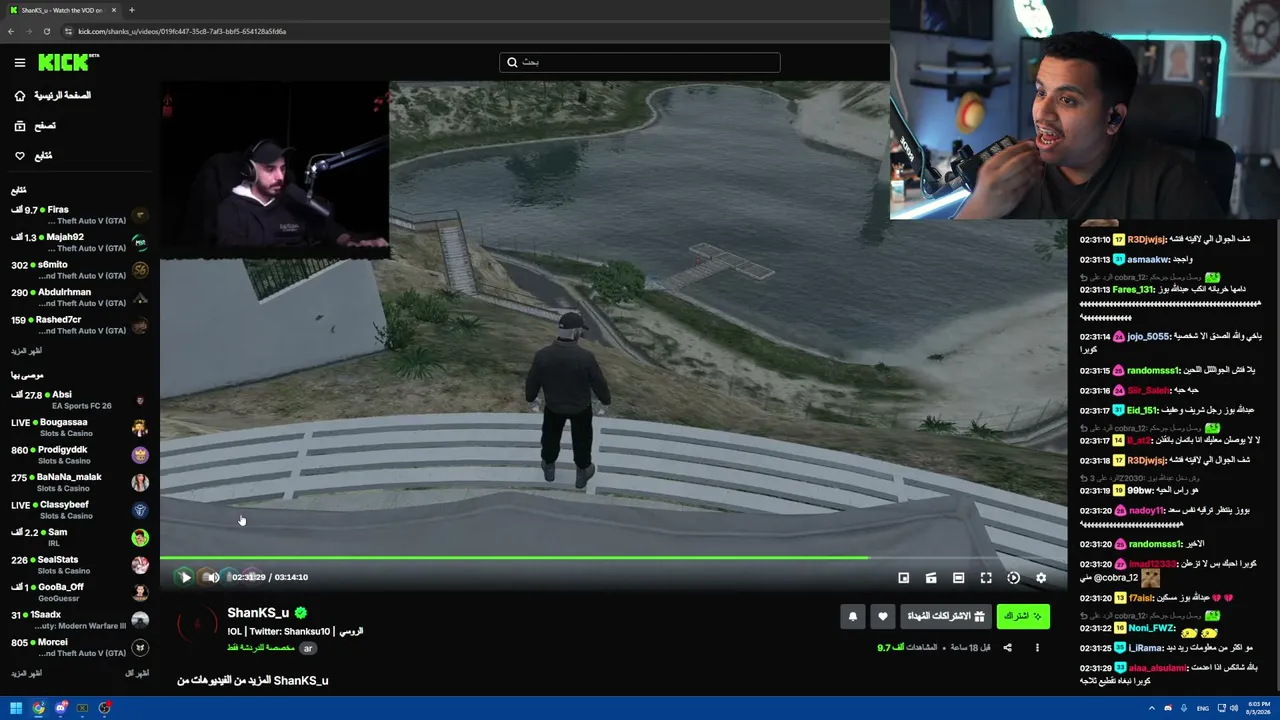Show fewer recommended channels
Screen dimensions: 1280x720
(137, 673)
